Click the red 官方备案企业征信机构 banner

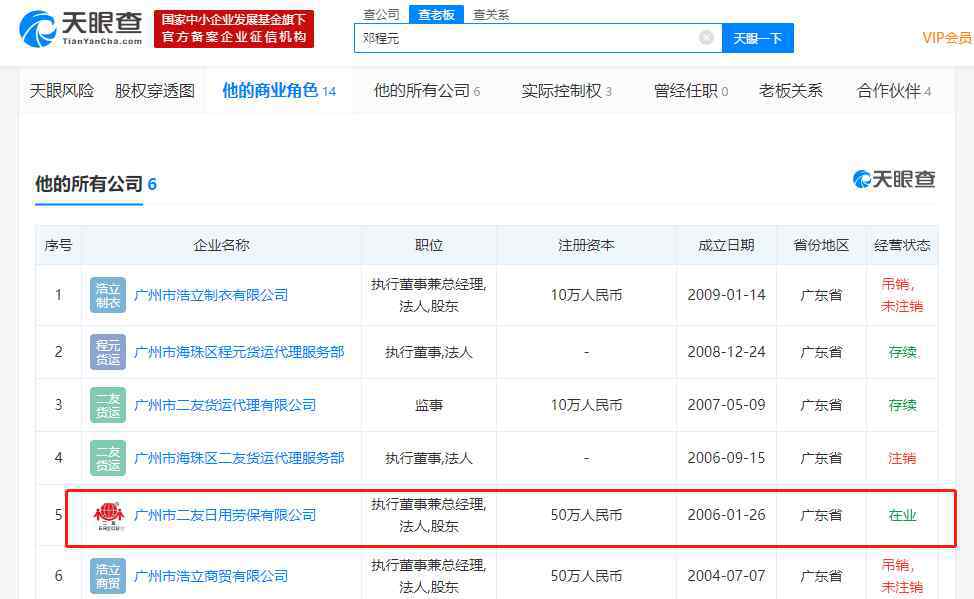pyautogui.click(x=234, y=29)
